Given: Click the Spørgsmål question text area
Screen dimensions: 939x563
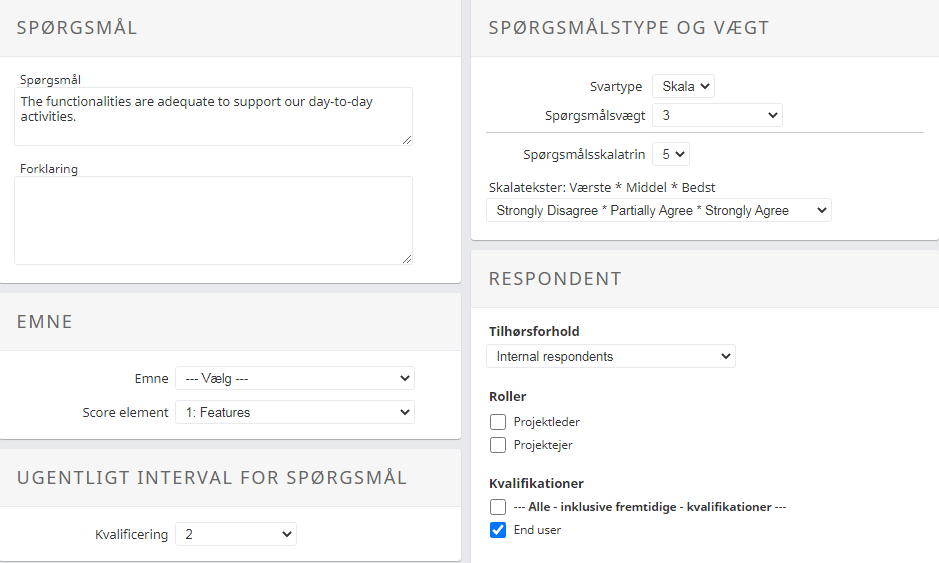Looking at the screenshot, I should point(213,116).
